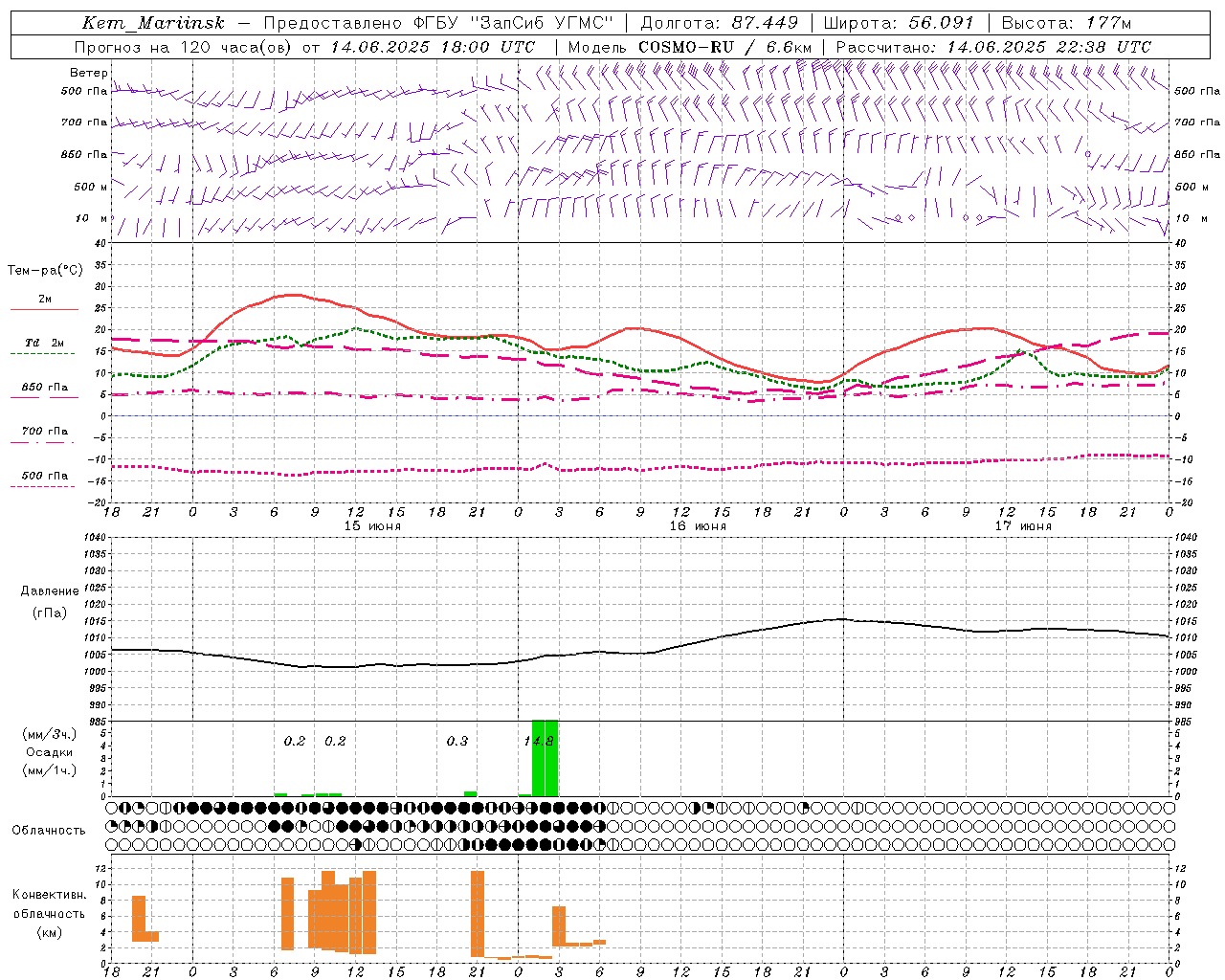Click the '(мм/3ч.)' unit label
Viewport: 1225px width, 980px height.
[x=49, y=734]
